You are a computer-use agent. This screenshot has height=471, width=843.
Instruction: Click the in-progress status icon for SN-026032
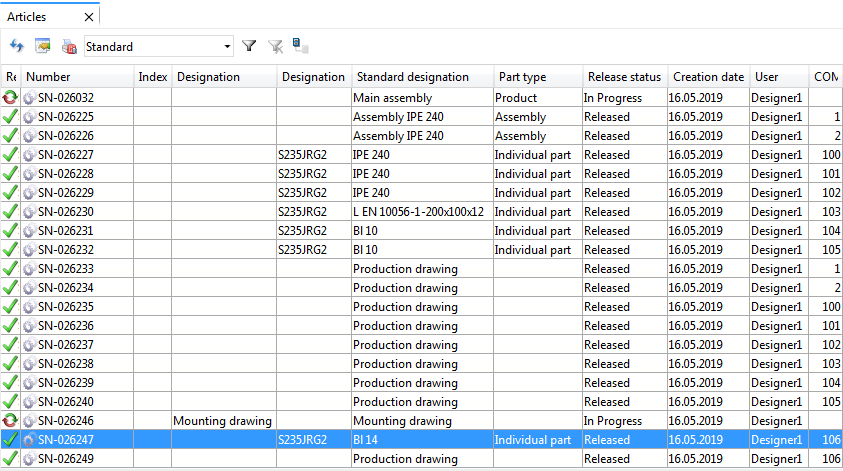coord(11,98)
